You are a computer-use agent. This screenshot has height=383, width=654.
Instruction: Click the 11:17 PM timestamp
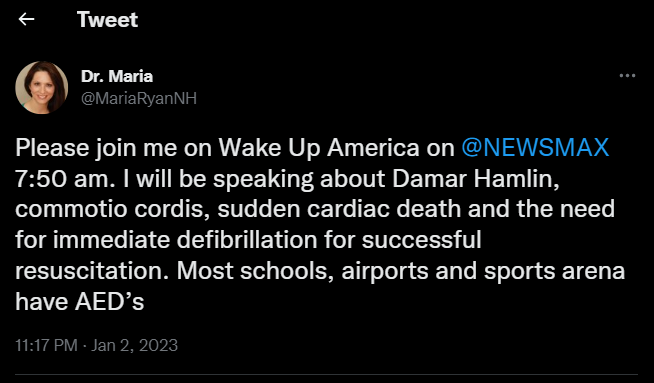point(46,345)
